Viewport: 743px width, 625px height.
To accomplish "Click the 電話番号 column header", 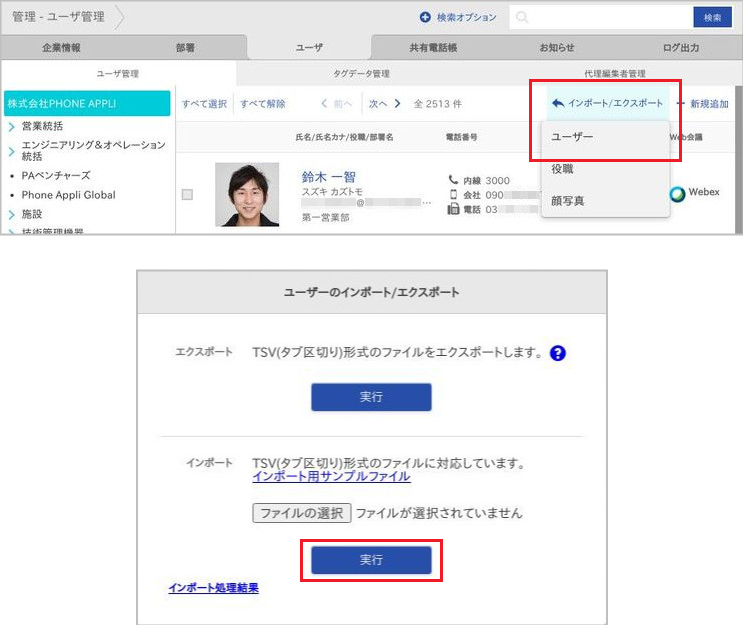I will 461,137.
